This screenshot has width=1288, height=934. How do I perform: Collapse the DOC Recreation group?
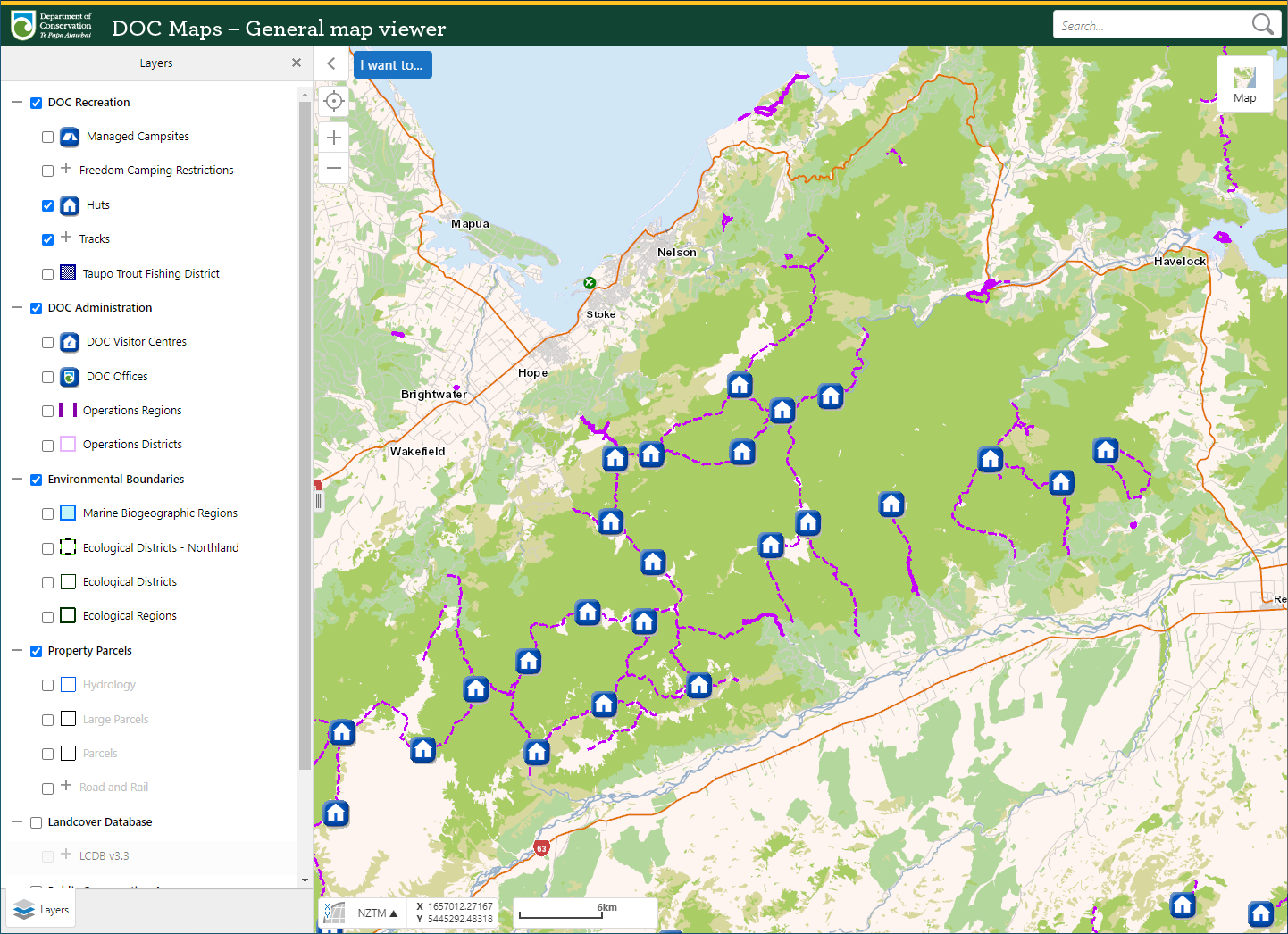17,103
